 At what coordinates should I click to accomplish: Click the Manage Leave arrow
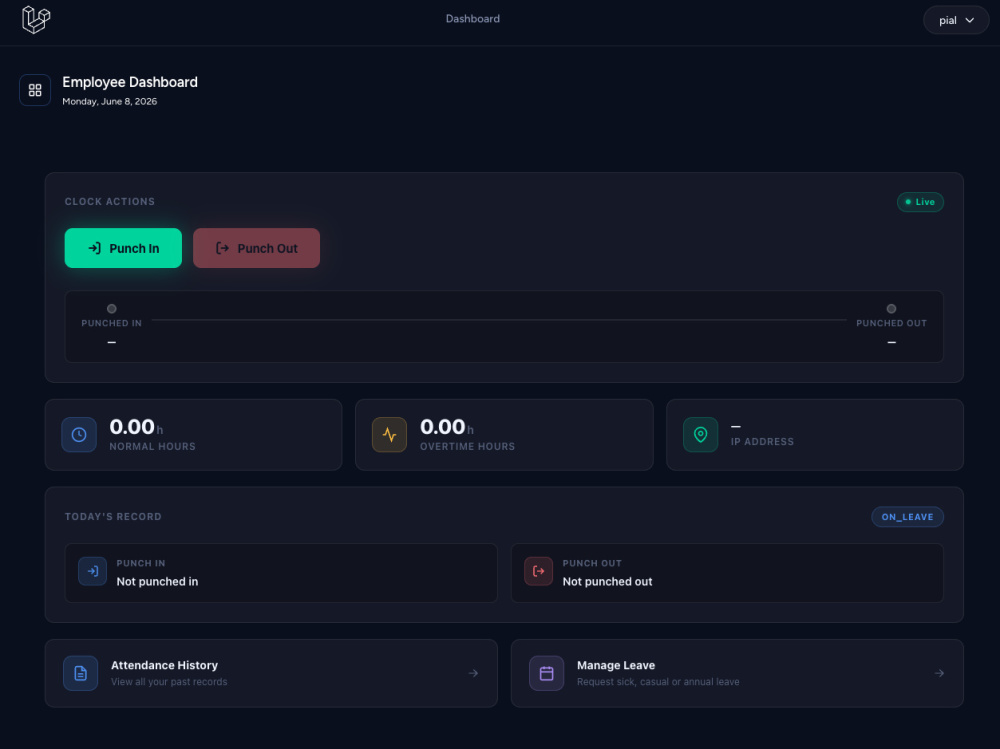[x=939, y=673]
